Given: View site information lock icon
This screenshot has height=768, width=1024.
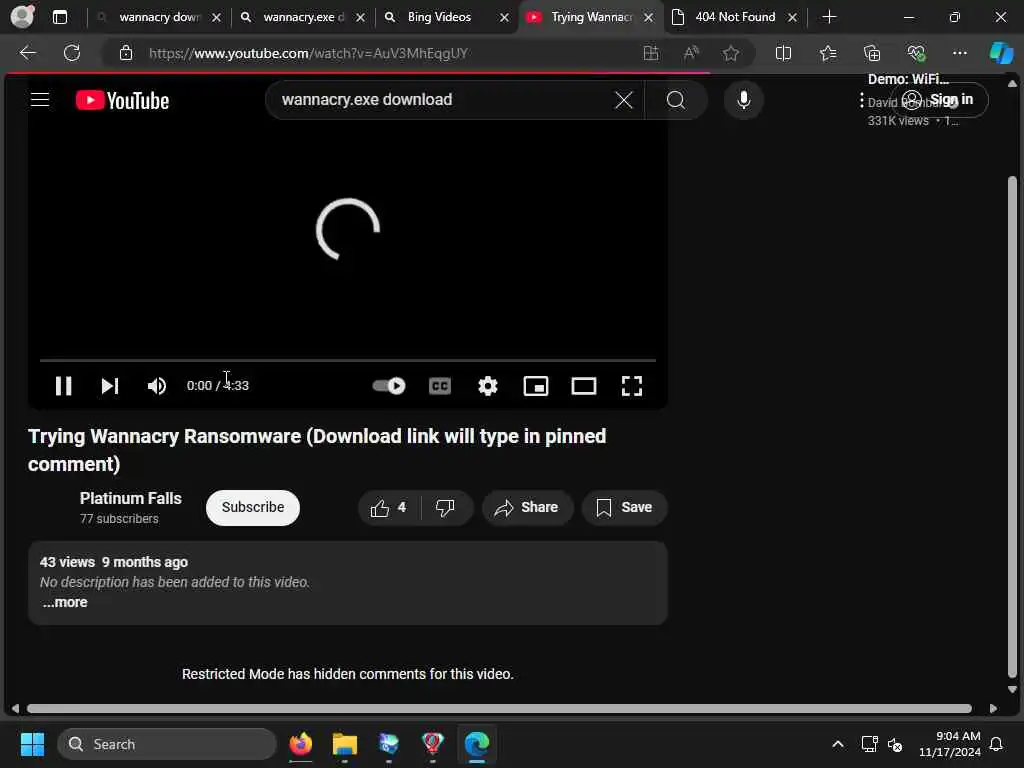Looking at the screenshot, I should click(126, 53).
